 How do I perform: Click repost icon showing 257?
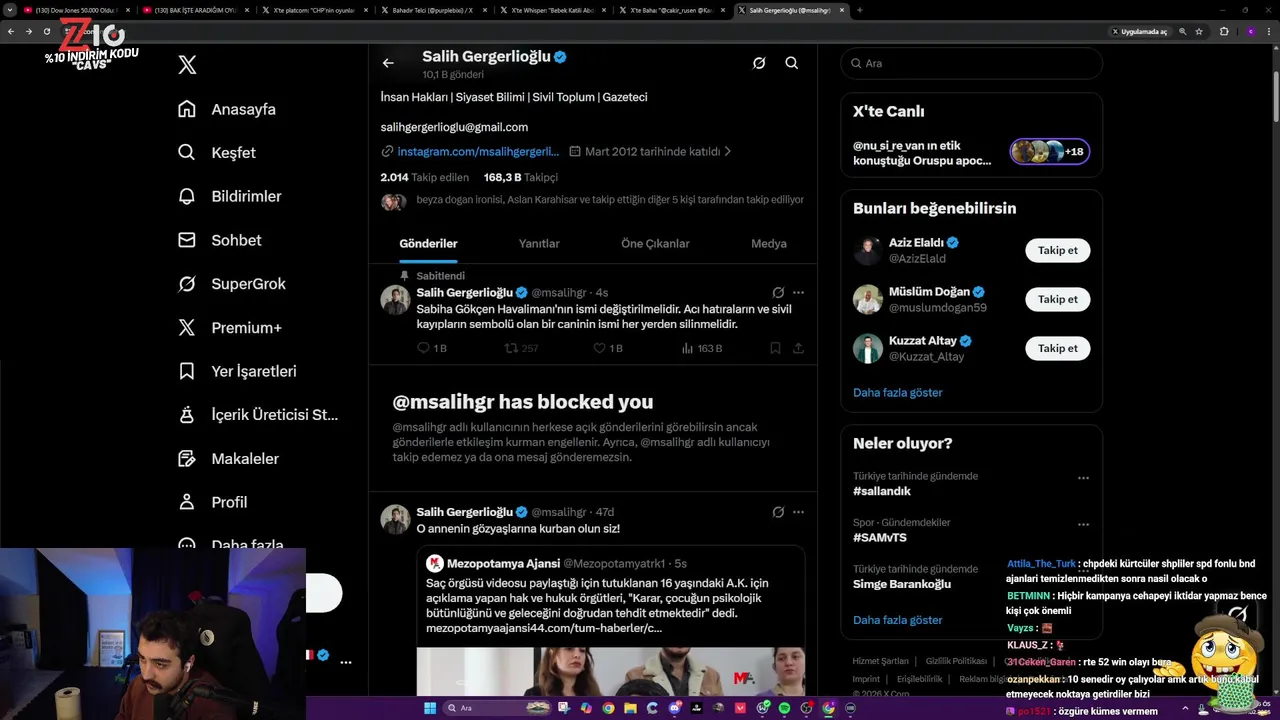pos(521,348)
